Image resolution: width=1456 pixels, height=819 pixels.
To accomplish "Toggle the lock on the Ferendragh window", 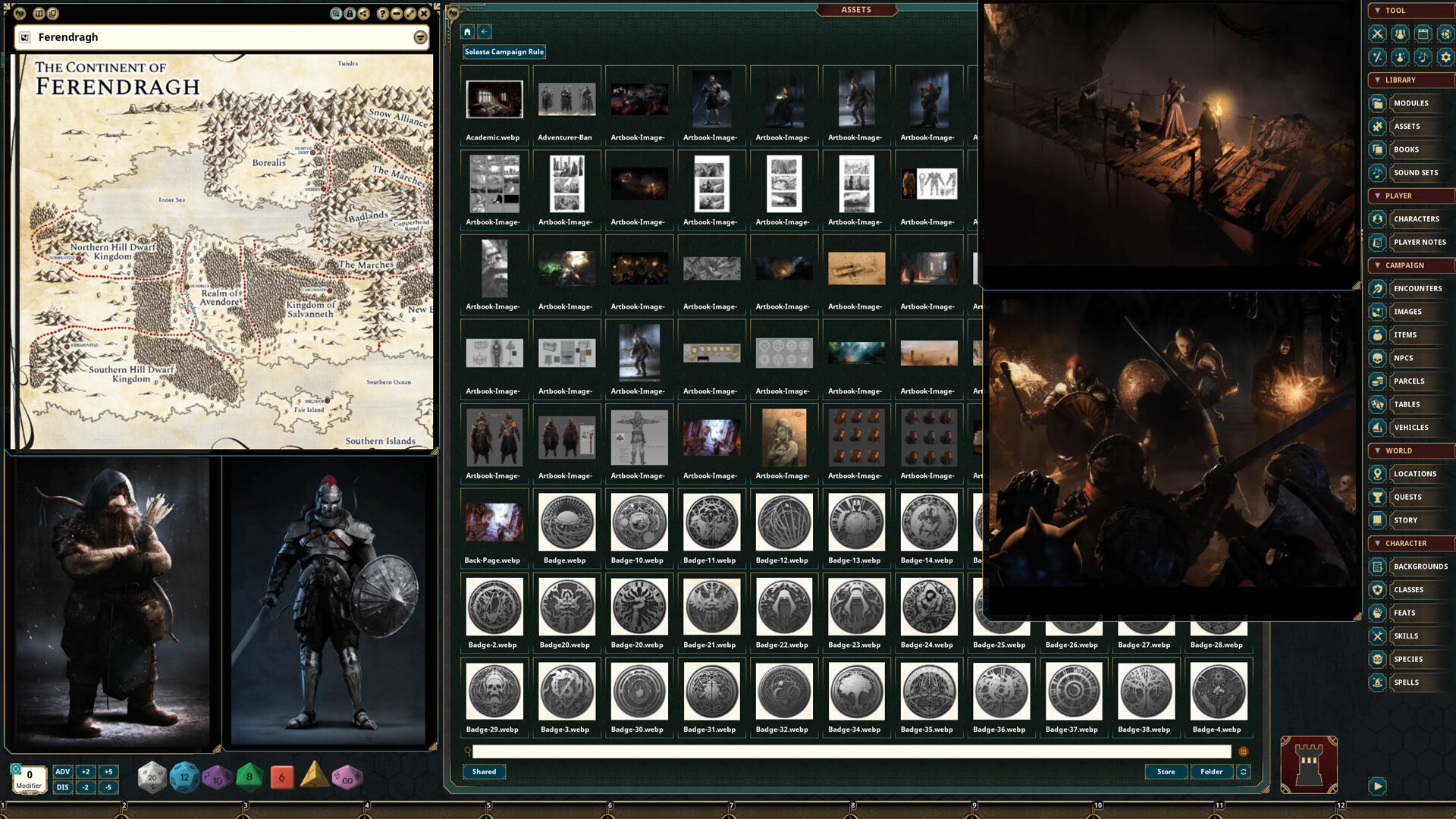I will point(350,13).
